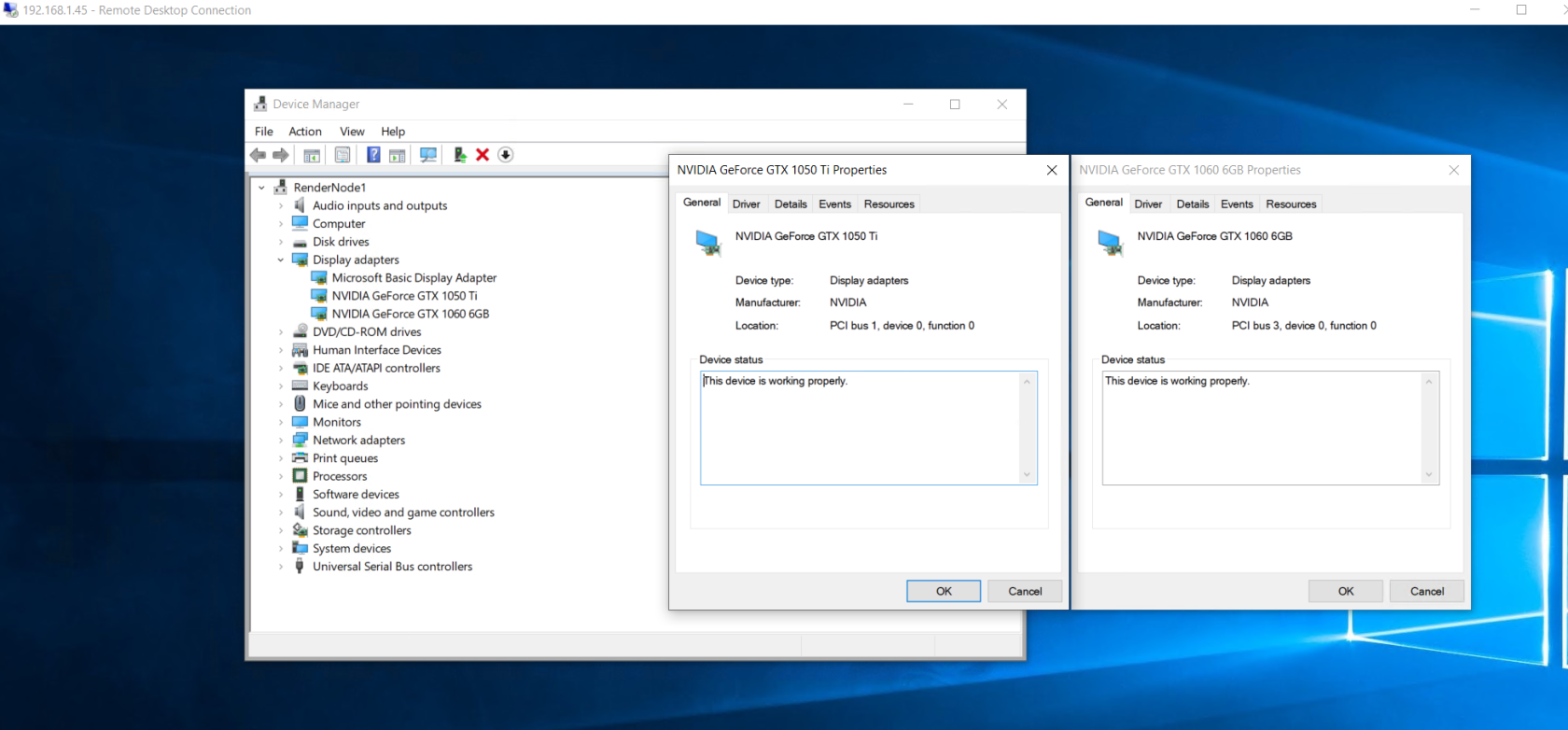The width and height of the screenshot is (1568, 730).
Task: Click Cancel in GTX 1060 6GB Properties
Action: [1426, 592]
